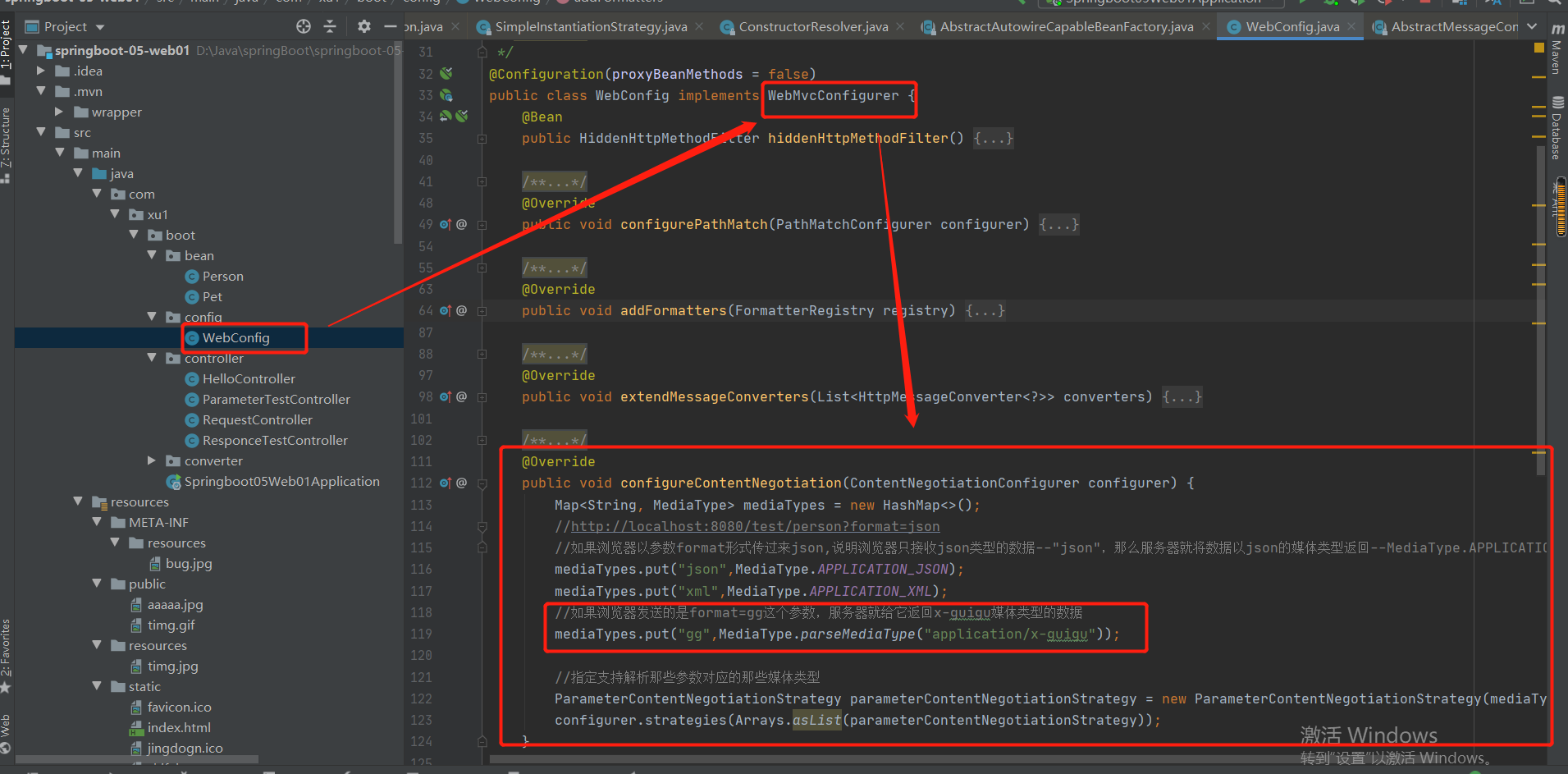Select bug.jpg image file
This screenshot has width=1568, height=774.
tap(181, 563)
